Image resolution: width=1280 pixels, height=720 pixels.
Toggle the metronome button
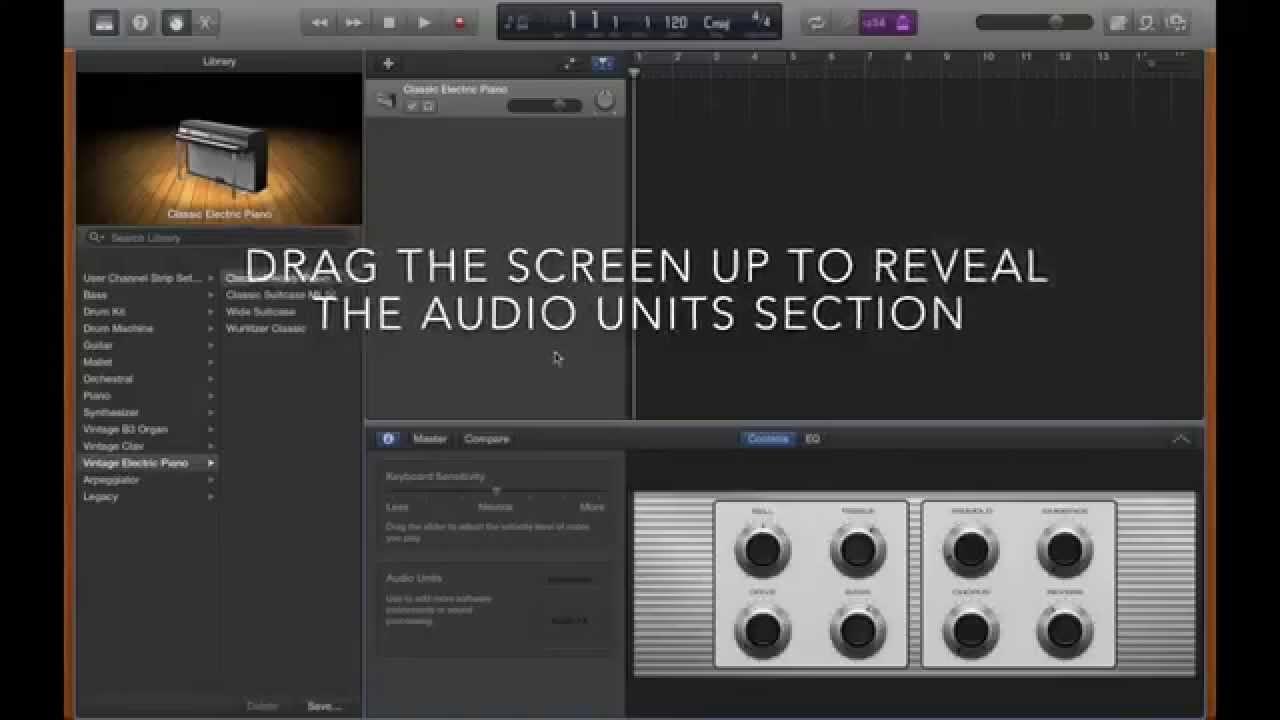click(x=903, y=23)
